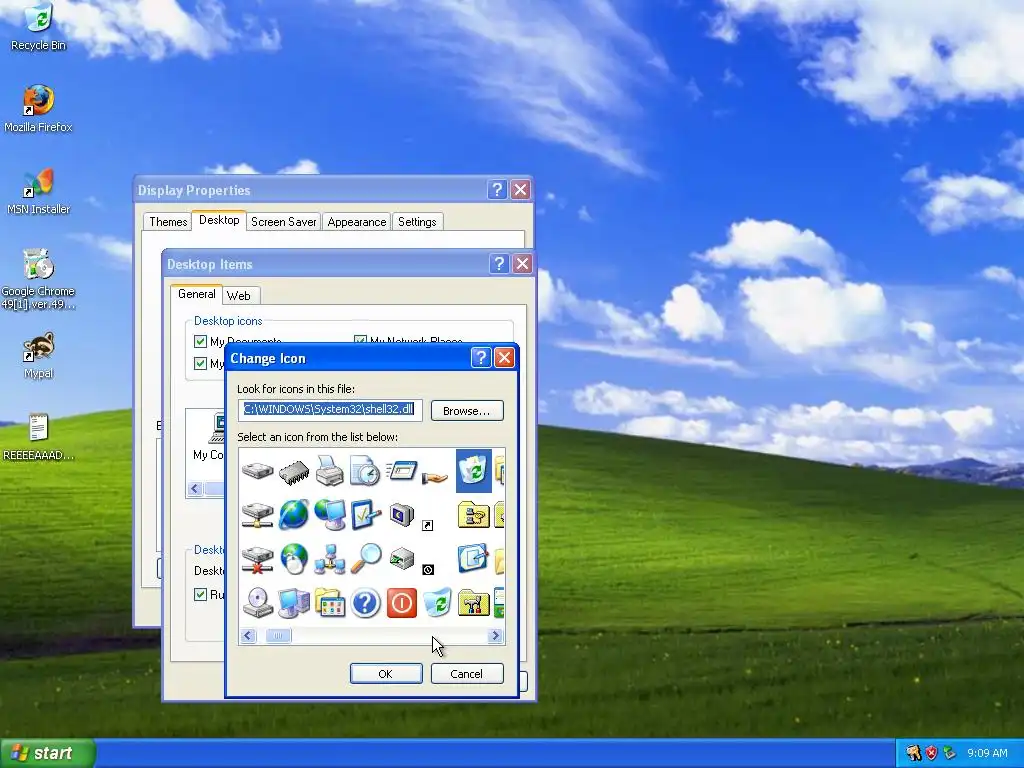Screen dimensions: 1024x768
Task: Select the Google Chrome installer desktop icon
Action: (x=39, y=279)
